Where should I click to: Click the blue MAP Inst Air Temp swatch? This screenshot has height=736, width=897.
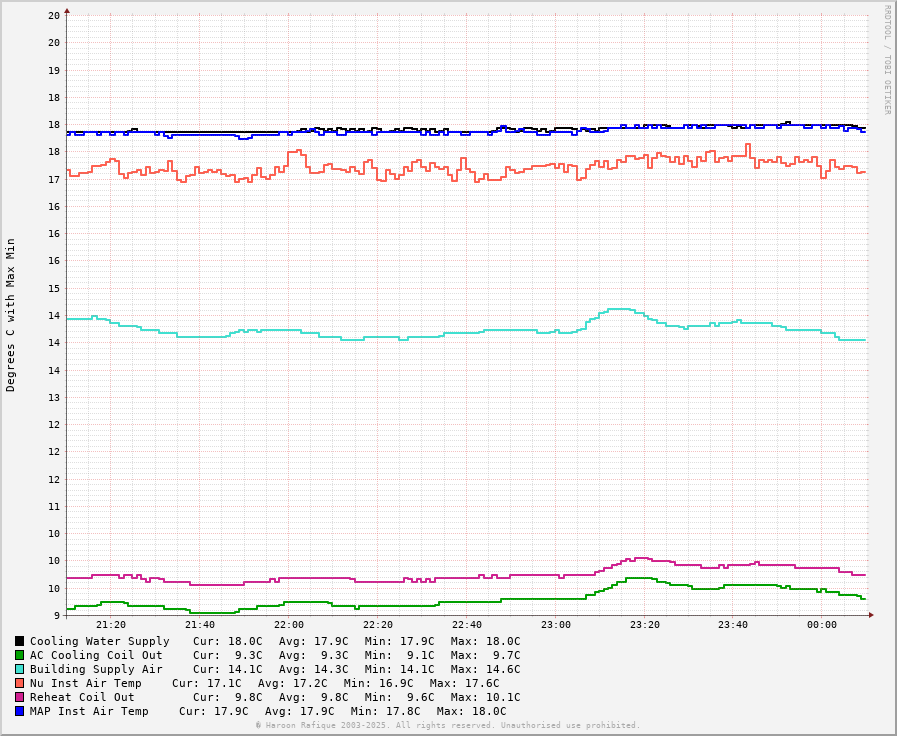(19, 711)
